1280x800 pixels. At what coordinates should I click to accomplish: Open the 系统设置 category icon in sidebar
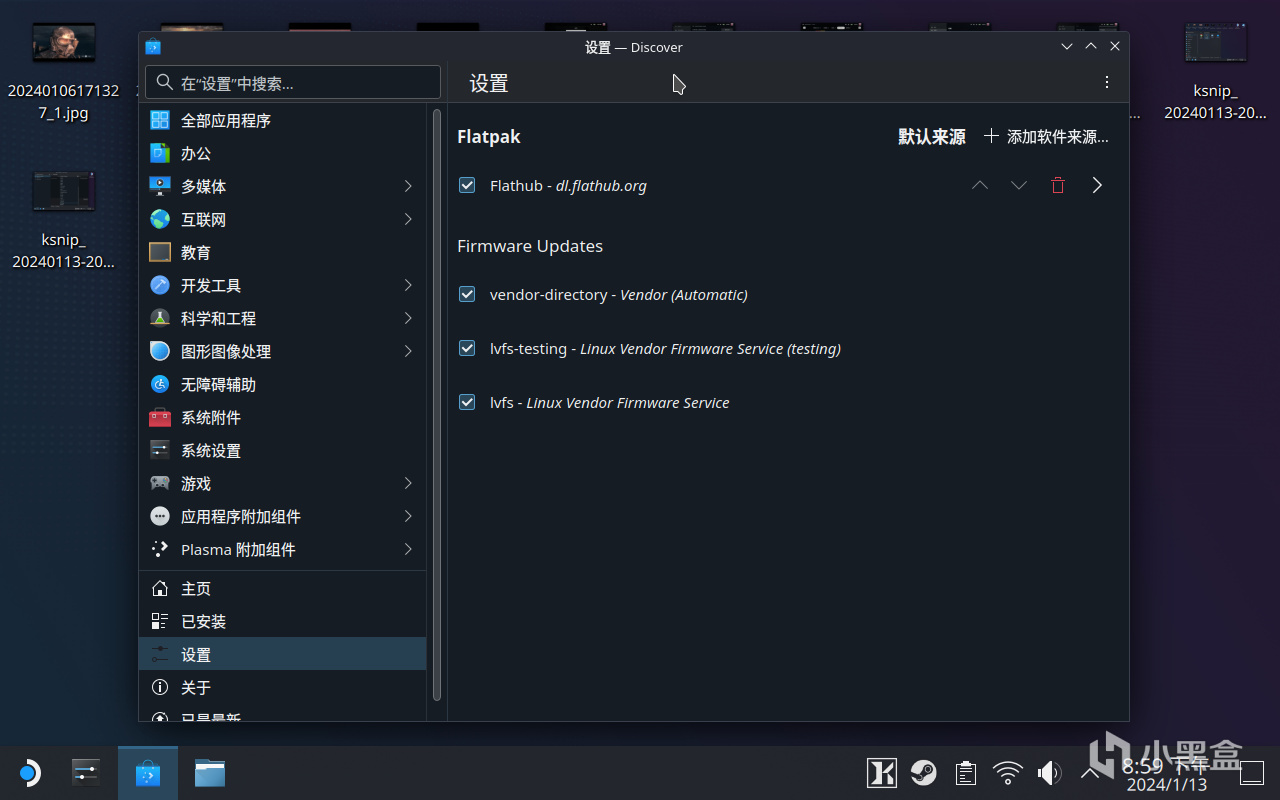160,450
